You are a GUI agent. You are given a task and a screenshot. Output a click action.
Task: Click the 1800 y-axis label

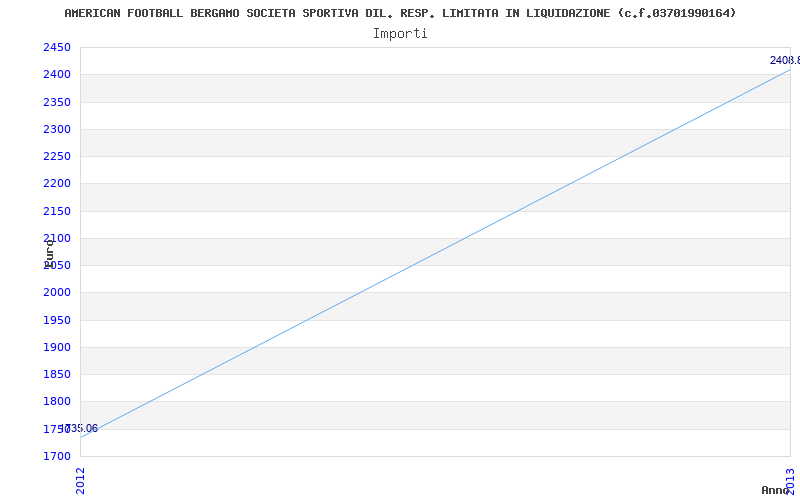[x=57, y=401]
